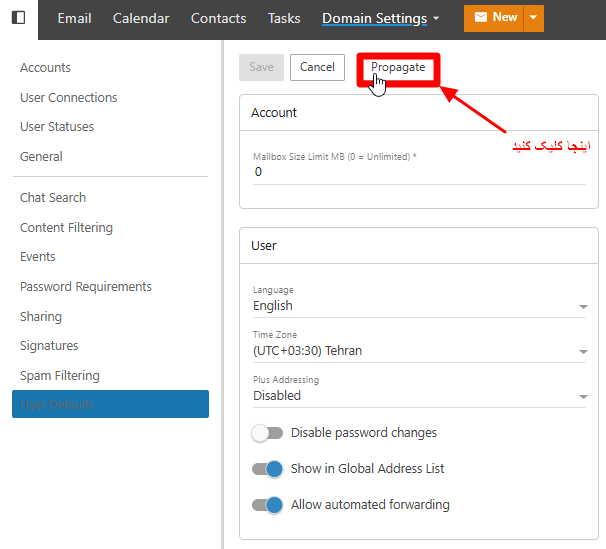
Task: Open the Domain Settings menu
Action: point(380,18)
